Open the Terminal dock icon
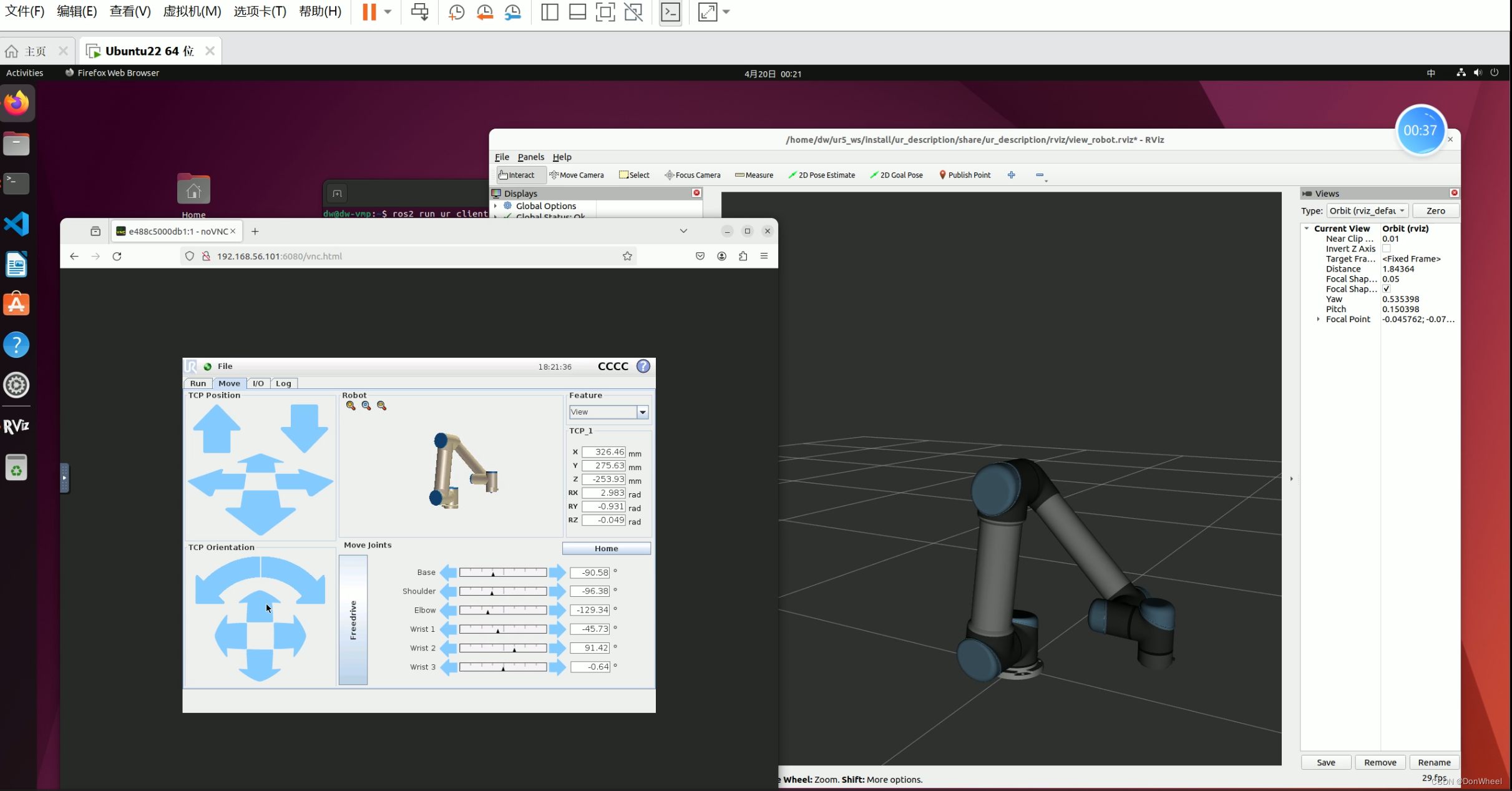The width and height of the screenshot is (1512, 791). (17, 184)
